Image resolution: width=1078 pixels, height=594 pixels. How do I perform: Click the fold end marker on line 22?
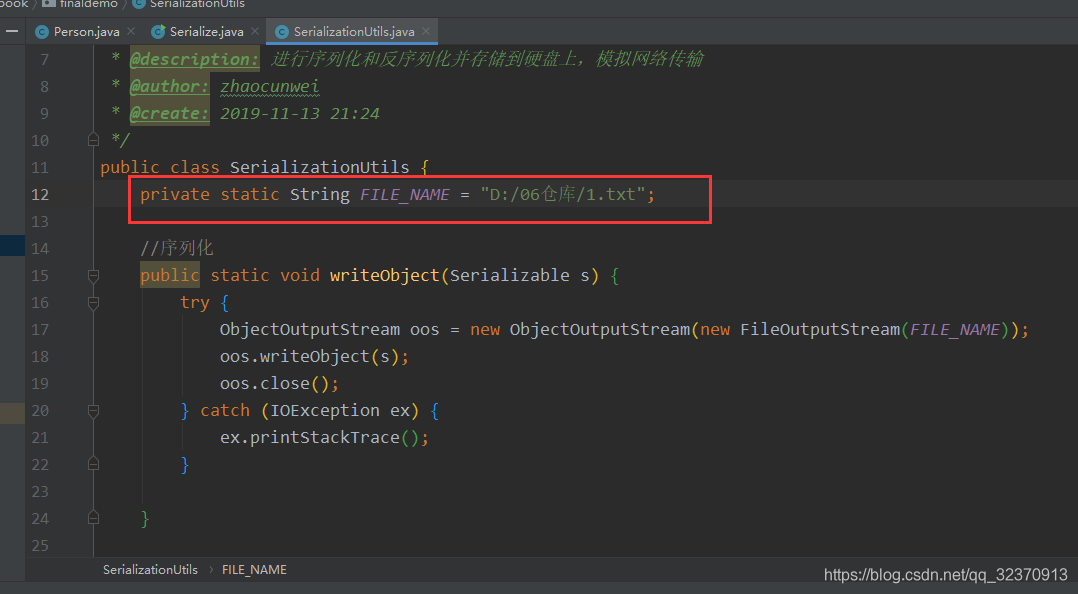pyautogui.click(x=94, y=465)
